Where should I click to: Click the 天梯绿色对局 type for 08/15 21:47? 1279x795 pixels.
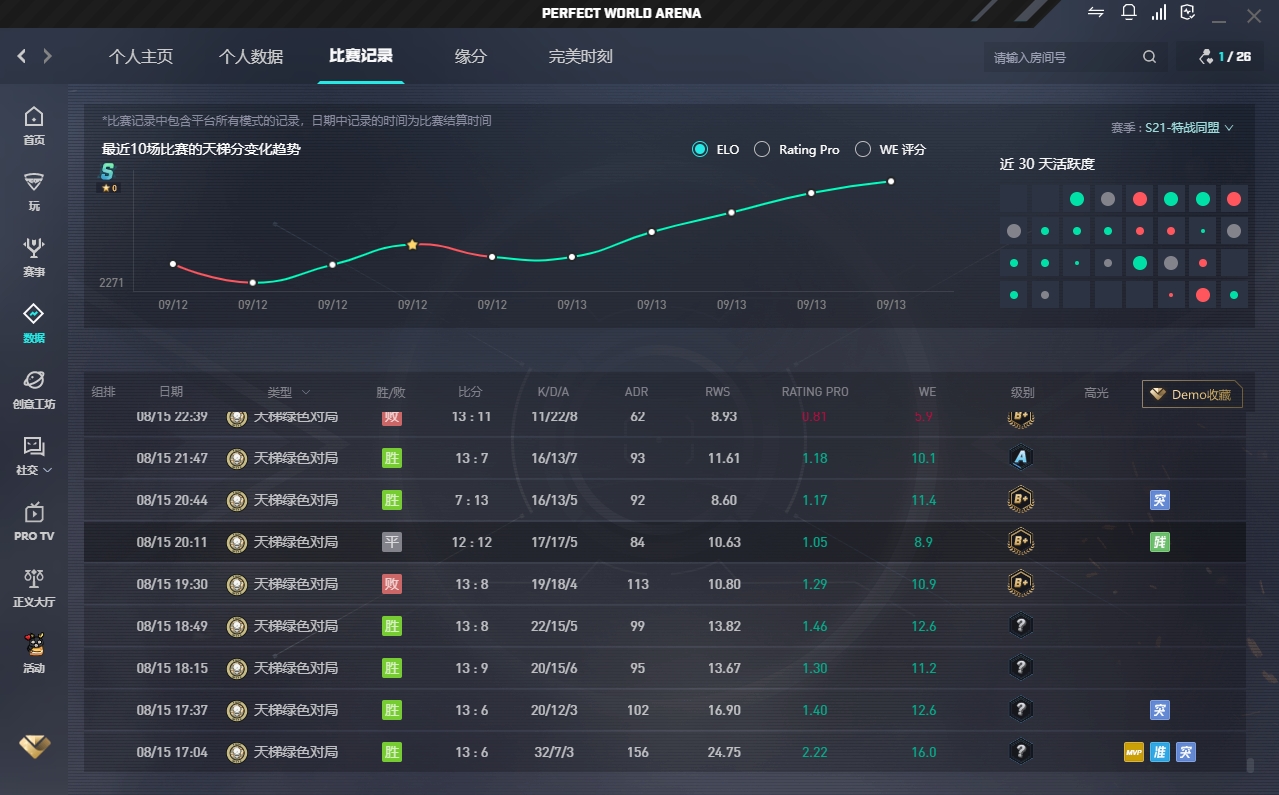point(296,458)
